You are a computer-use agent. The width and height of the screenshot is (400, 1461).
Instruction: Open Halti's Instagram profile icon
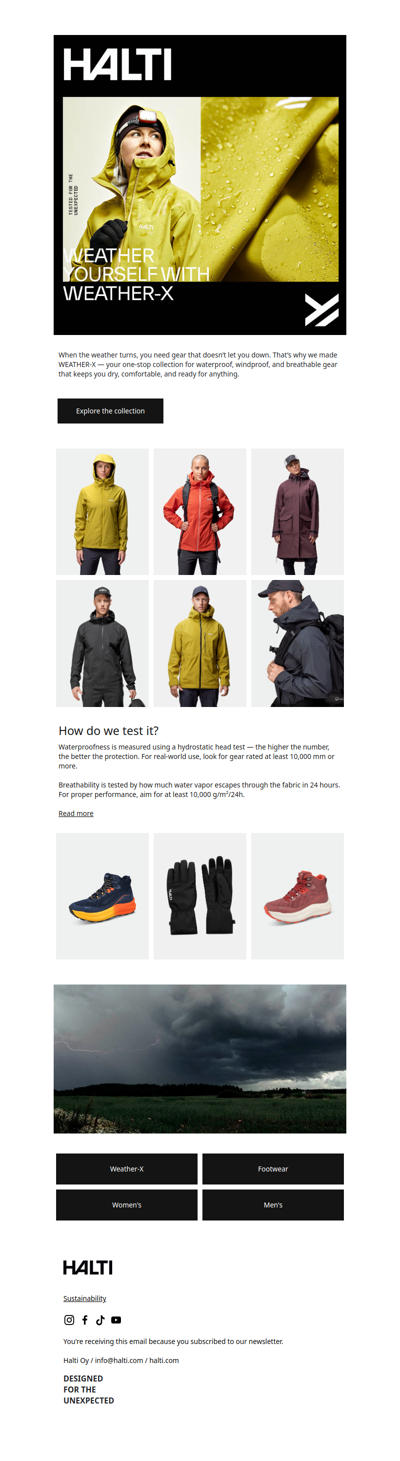point(69,1320)
